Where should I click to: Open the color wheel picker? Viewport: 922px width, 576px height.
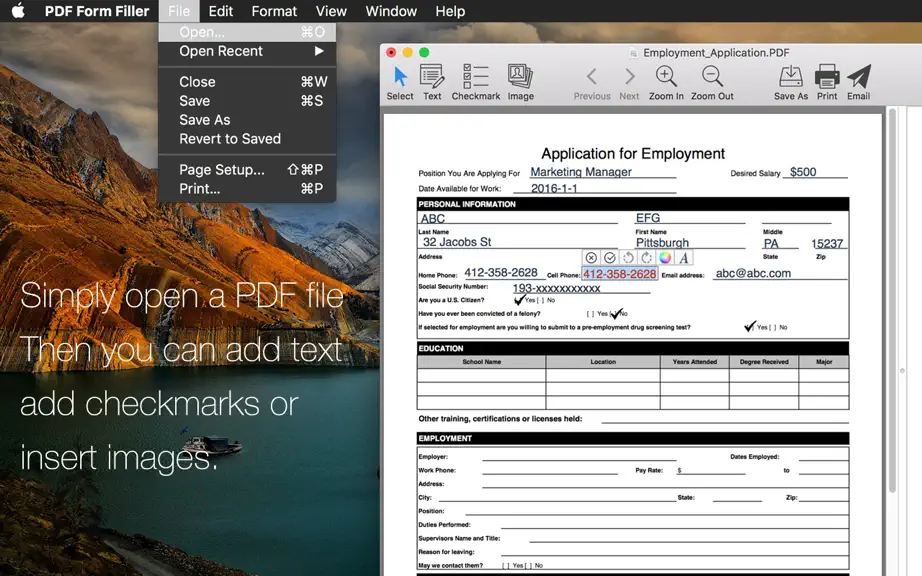click(x=665, y=257)
